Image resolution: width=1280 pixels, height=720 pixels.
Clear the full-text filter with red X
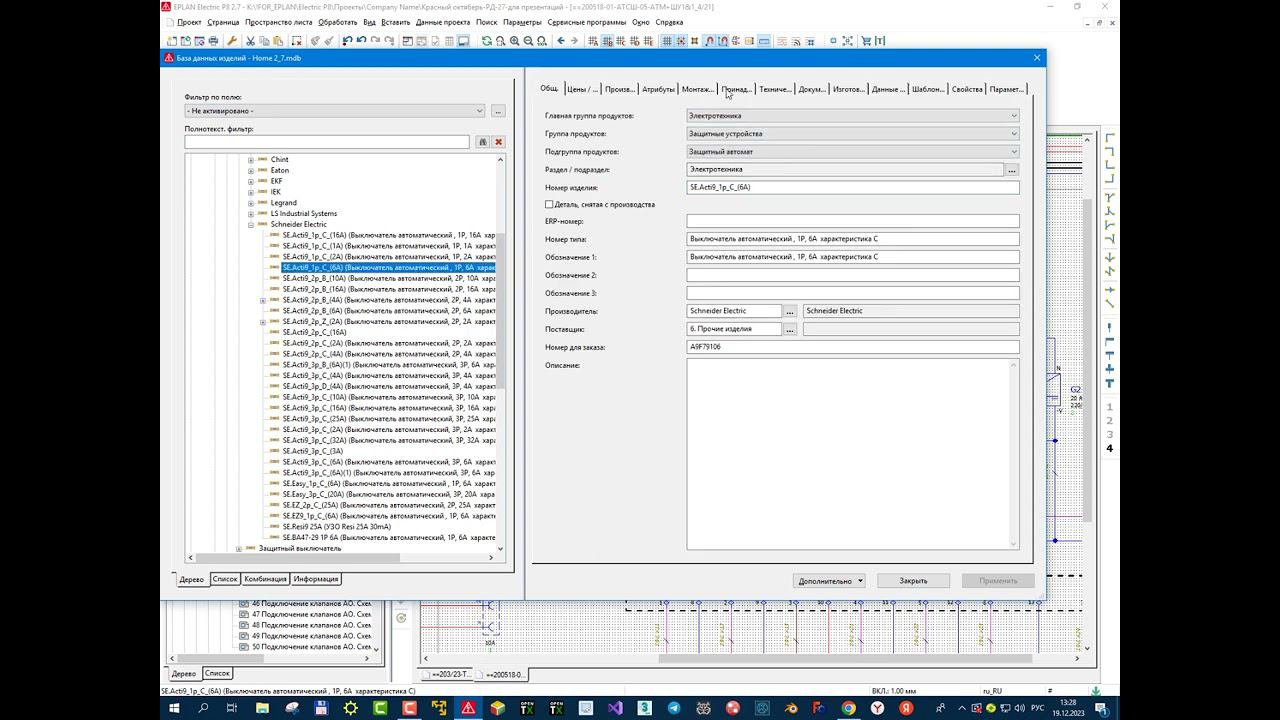[498, 142]
